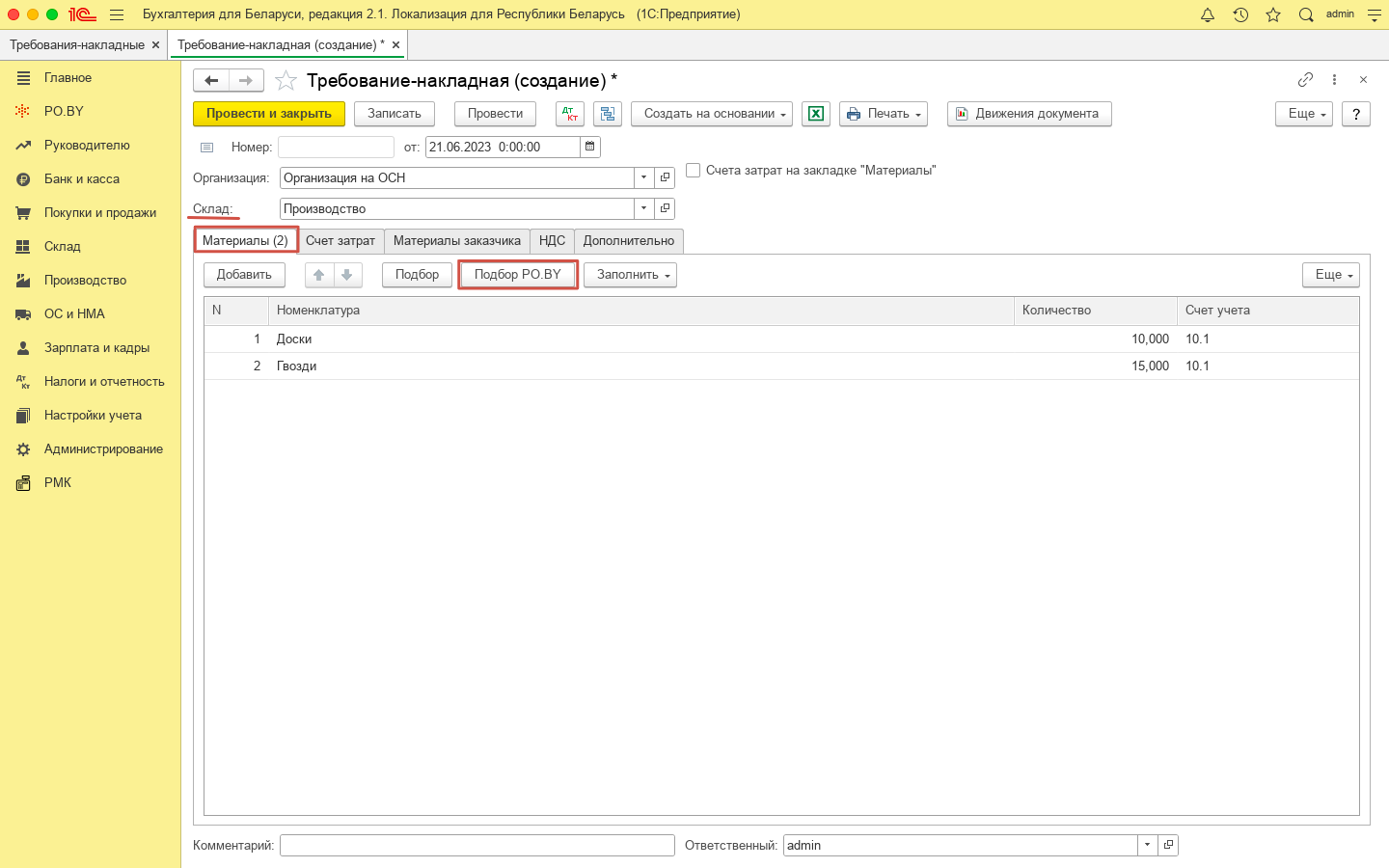
Task: Switch to the Дополнительно tab
Action: click(x=629, y=240)
